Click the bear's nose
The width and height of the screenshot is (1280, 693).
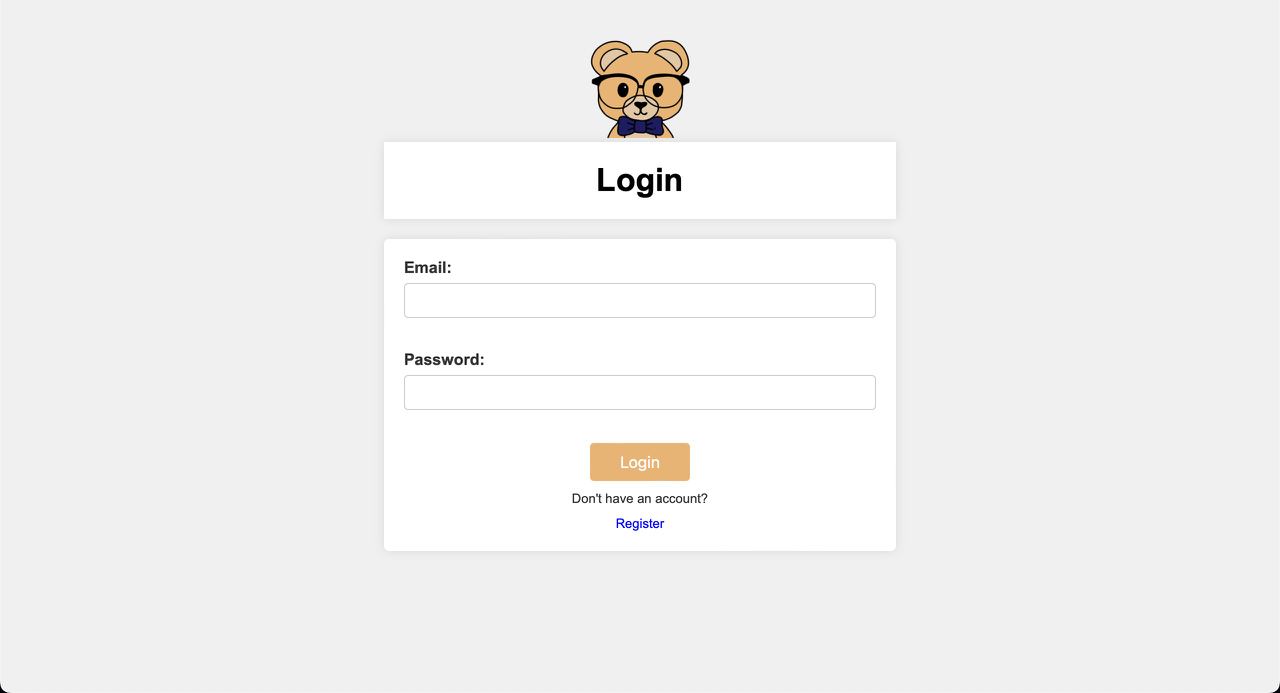tap(641, 103)
